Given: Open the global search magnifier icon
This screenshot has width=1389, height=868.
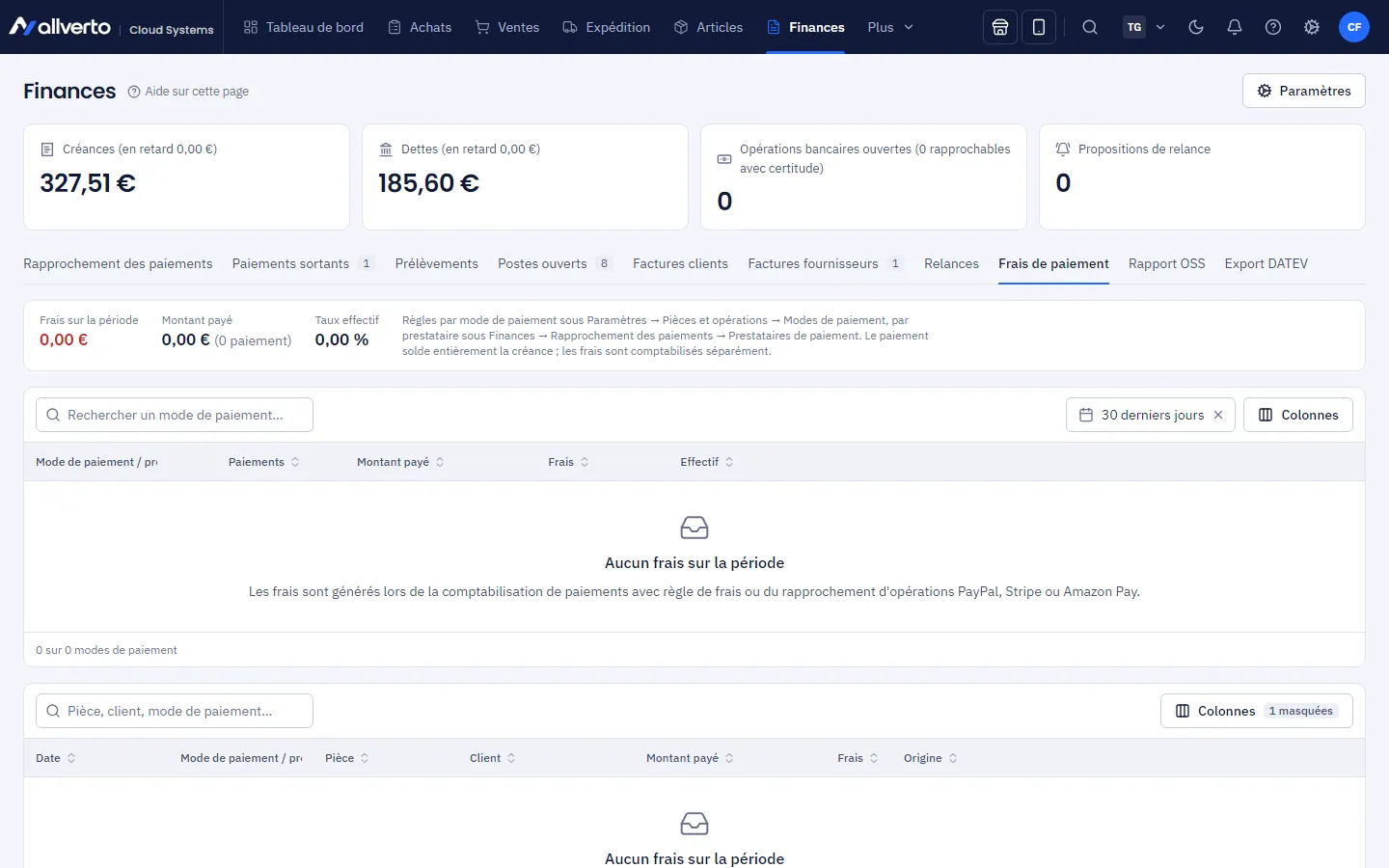Looking at the screenshot, I should pos(1090,27).
